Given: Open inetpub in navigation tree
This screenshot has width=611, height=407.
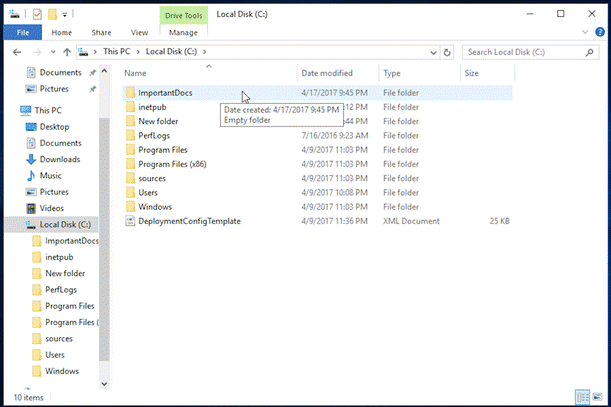Looking at the screenshot, I should point(59,257).
